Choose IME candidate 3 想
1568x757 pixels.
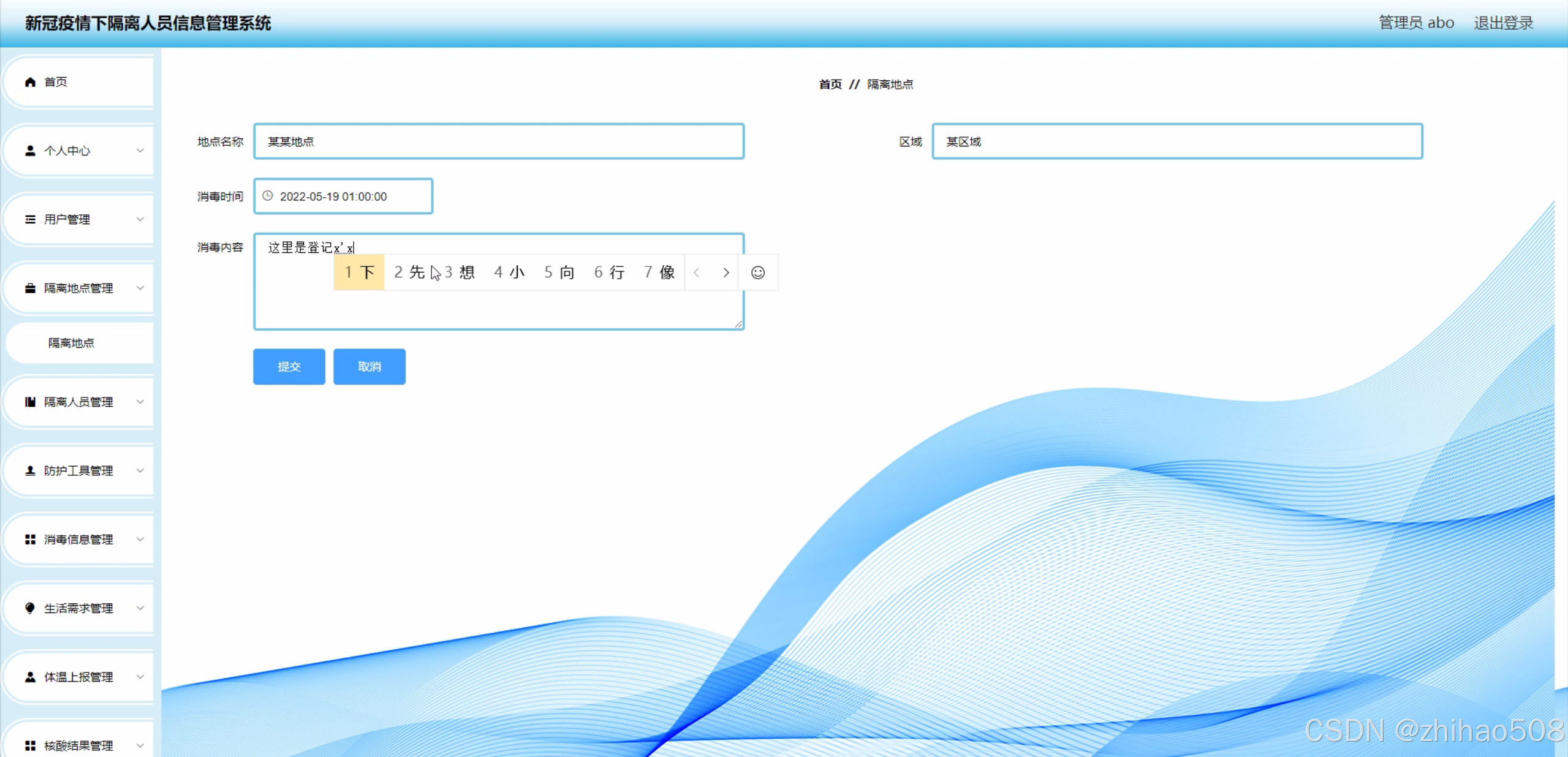click(x=460, y=273)
